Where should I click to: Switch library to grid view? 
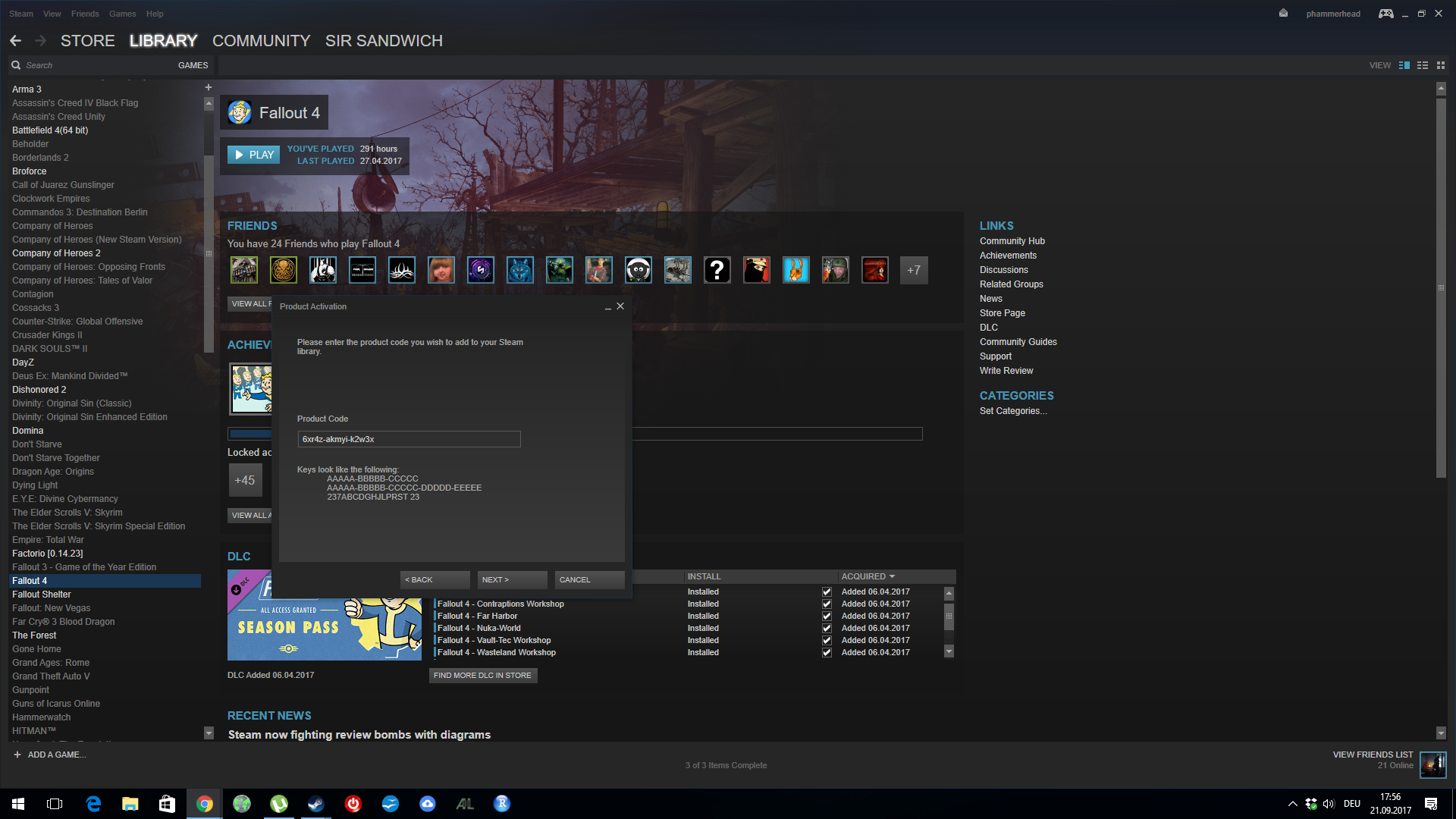pos(1441,65)
